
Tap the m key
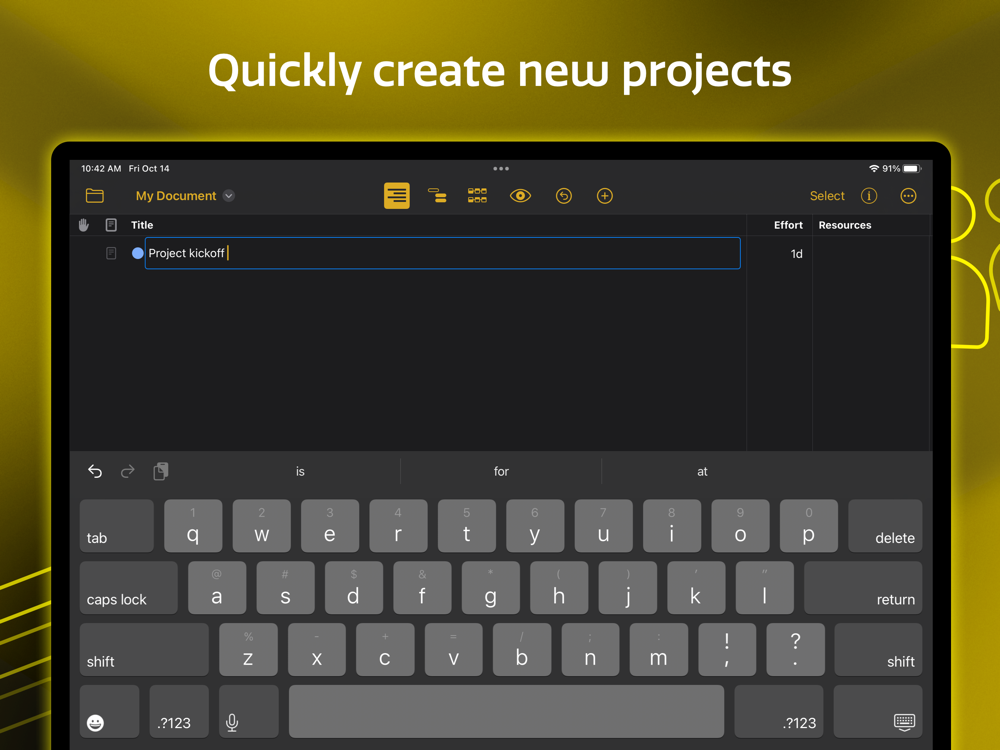point(659,649)
